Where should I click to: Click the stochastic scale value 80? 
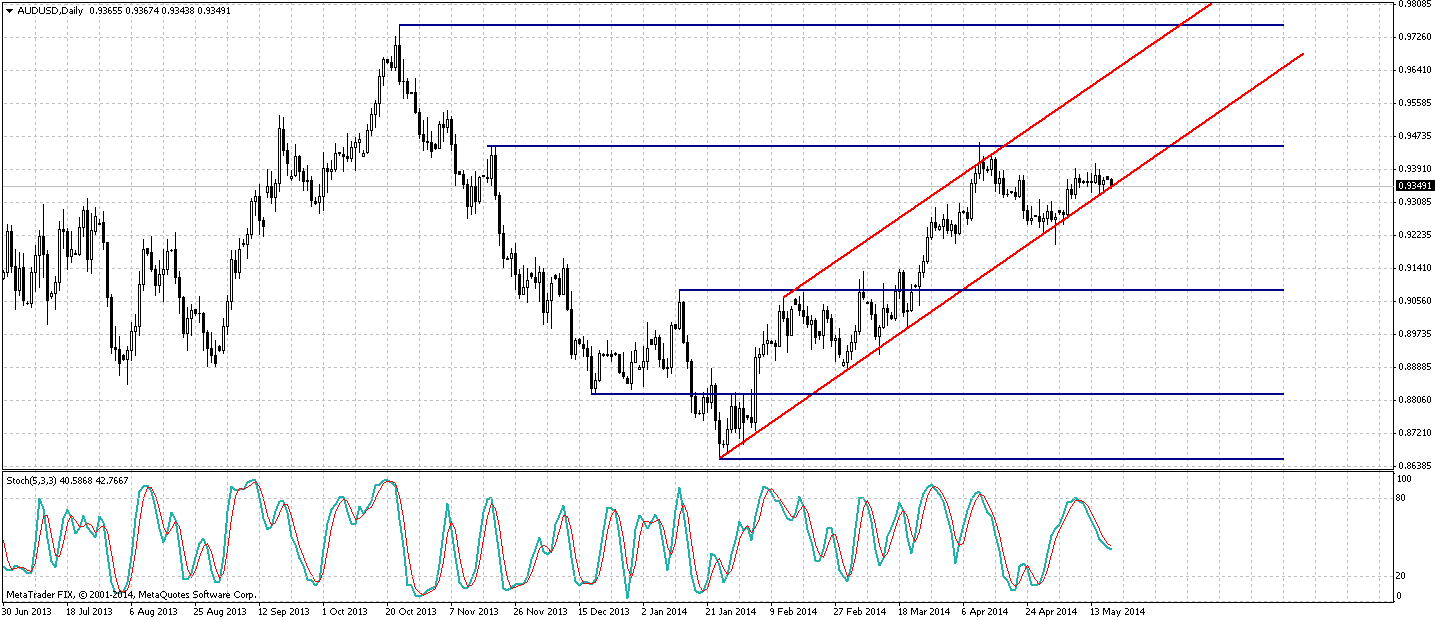[1404, 498]
